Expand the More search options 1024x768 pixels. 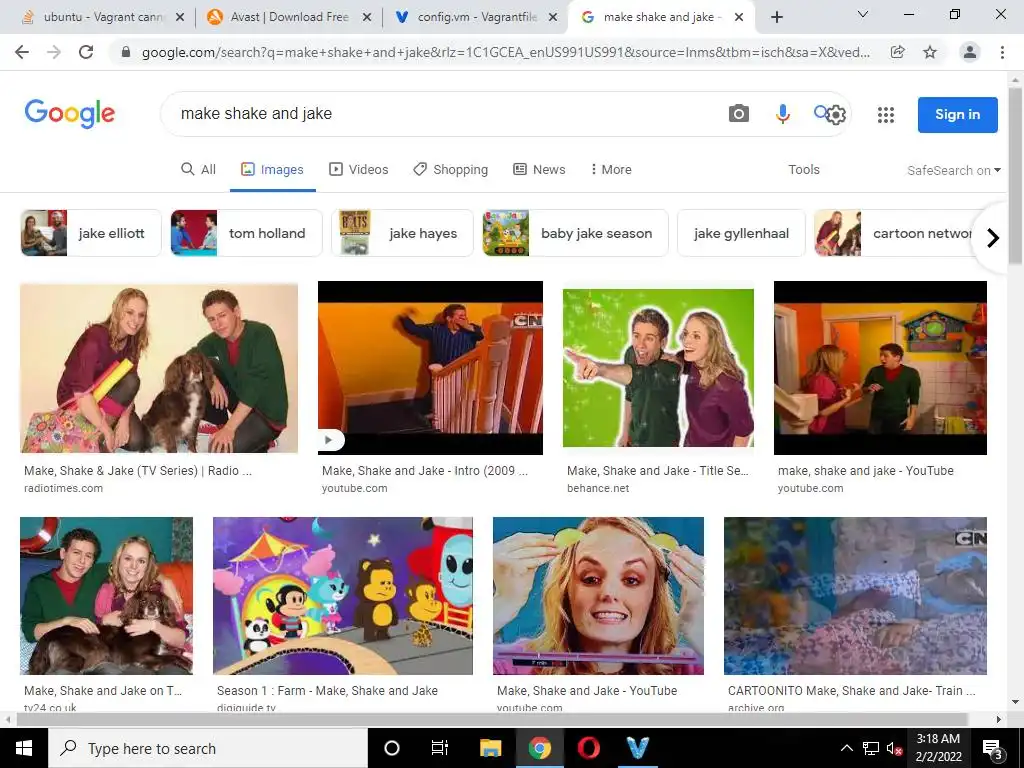[611, 170]
